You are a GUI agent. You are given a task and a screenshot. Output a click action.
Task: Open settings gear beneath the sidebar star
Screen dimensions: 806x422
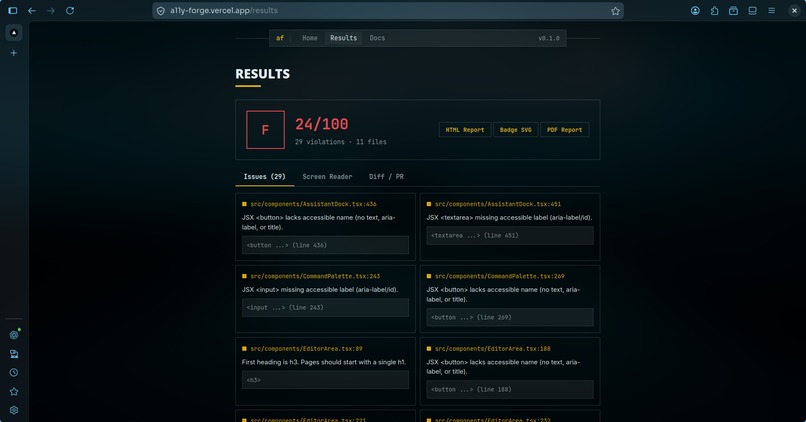14,410
